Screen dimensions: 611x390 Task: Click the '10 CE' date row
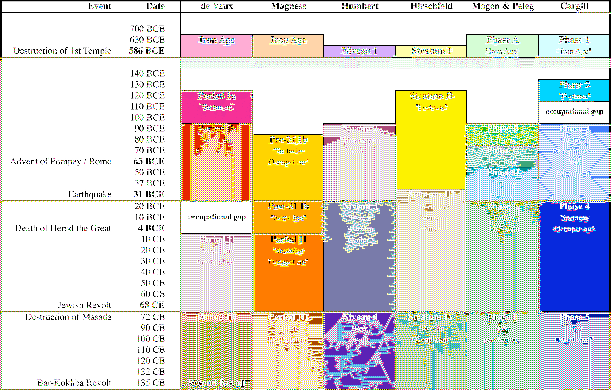pyautogui.click(x=153, y=239)
